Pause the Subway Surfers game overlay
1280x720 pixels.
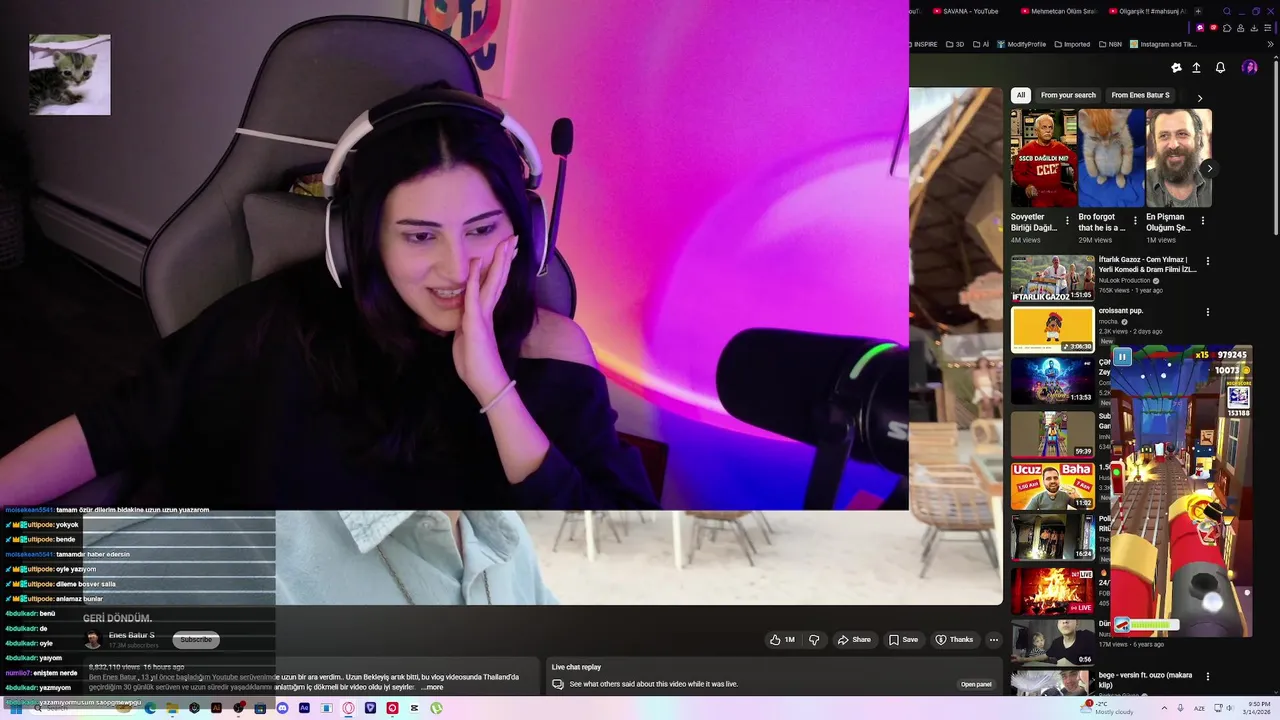[1122, 357]
